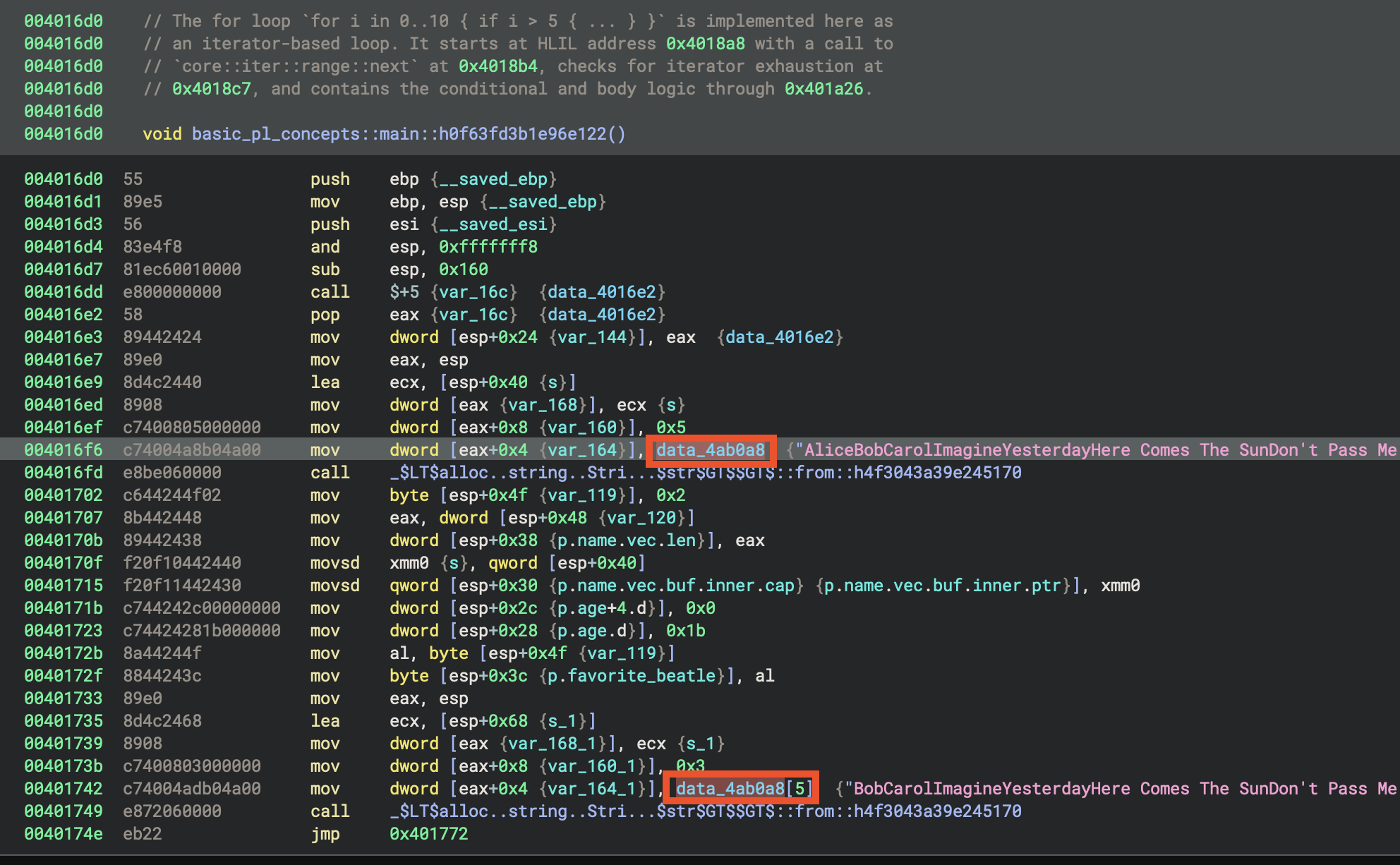Click address 0x4018a8 in the comment
Viewport: 1400px width, 865px height.
[705, 44]
